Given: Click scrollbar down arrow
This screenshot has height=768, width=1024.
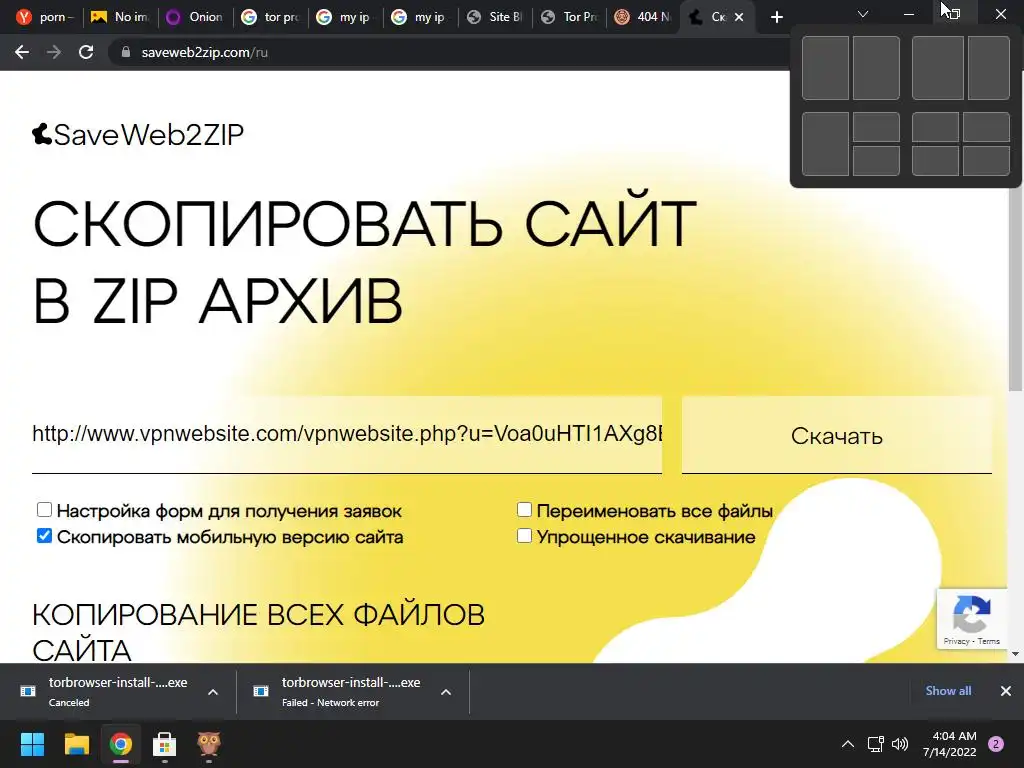Looking at the screenshot, I should [1016, 653].
